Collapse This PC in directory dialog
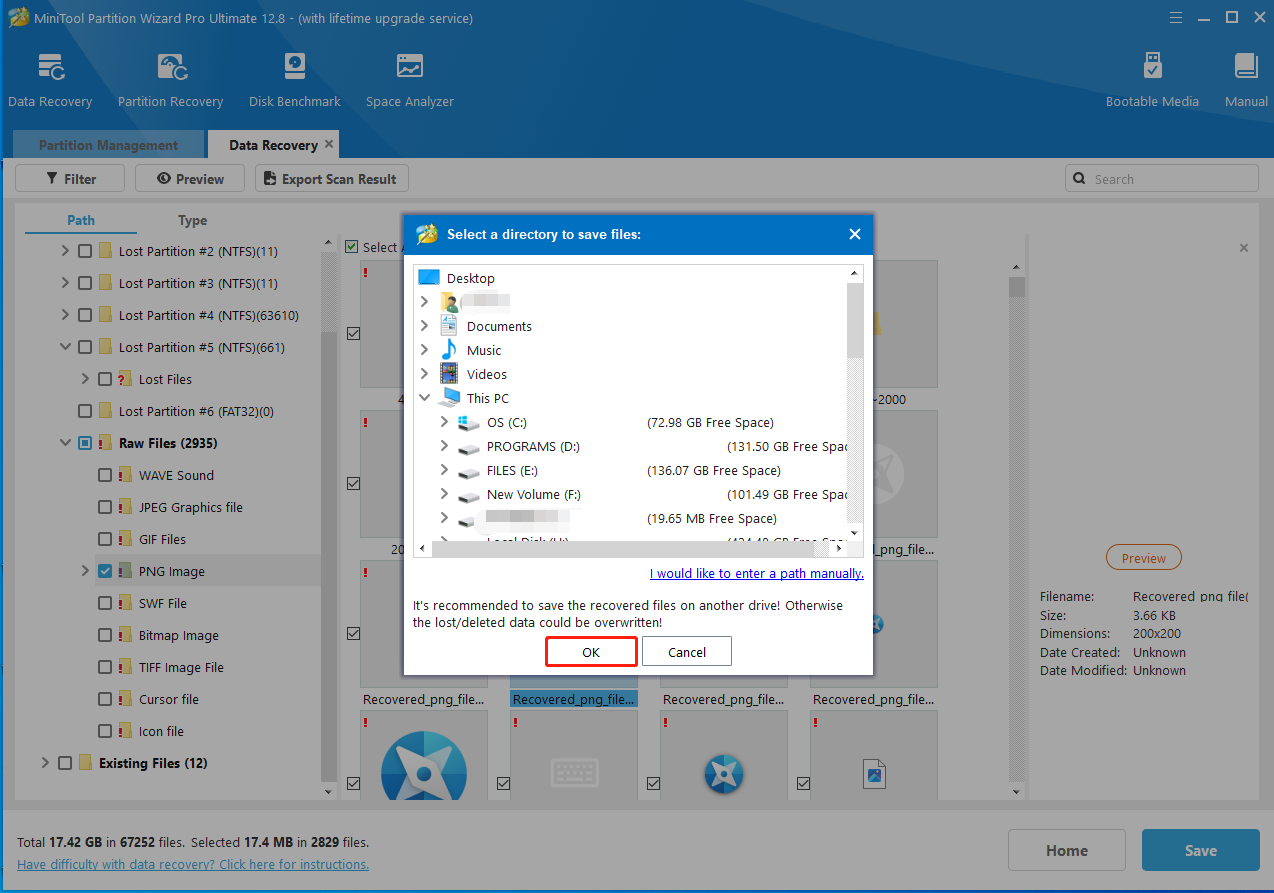The image size is (1274, 893). coord(425,398)
